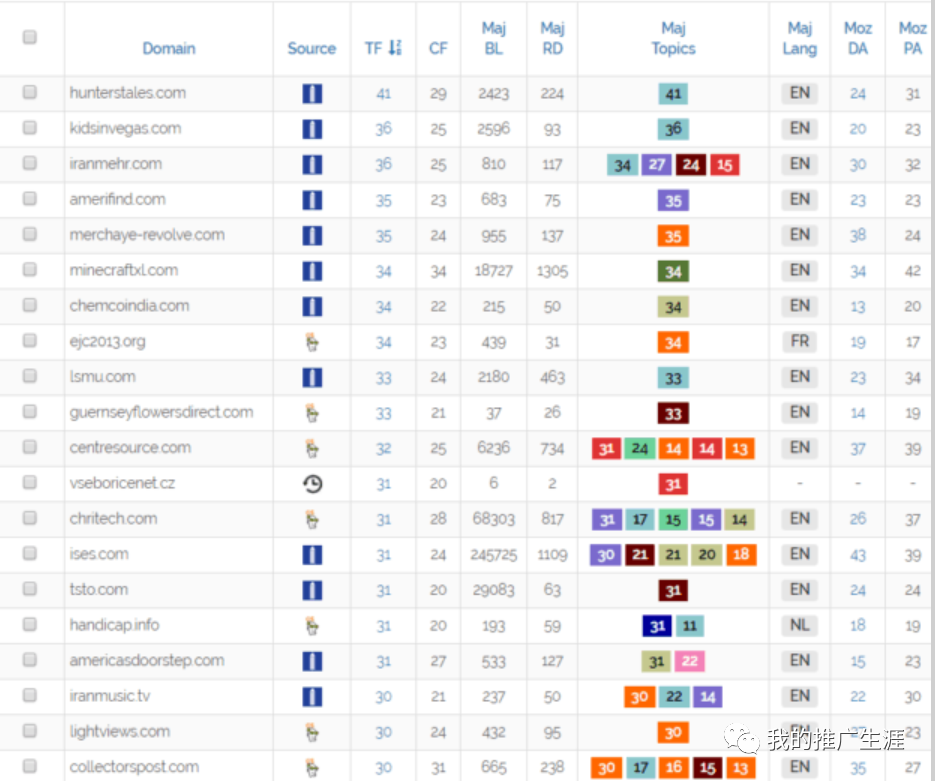935x781 pixels.
Task: Click the source icon for amerifind.com
Action: [312, 200]
